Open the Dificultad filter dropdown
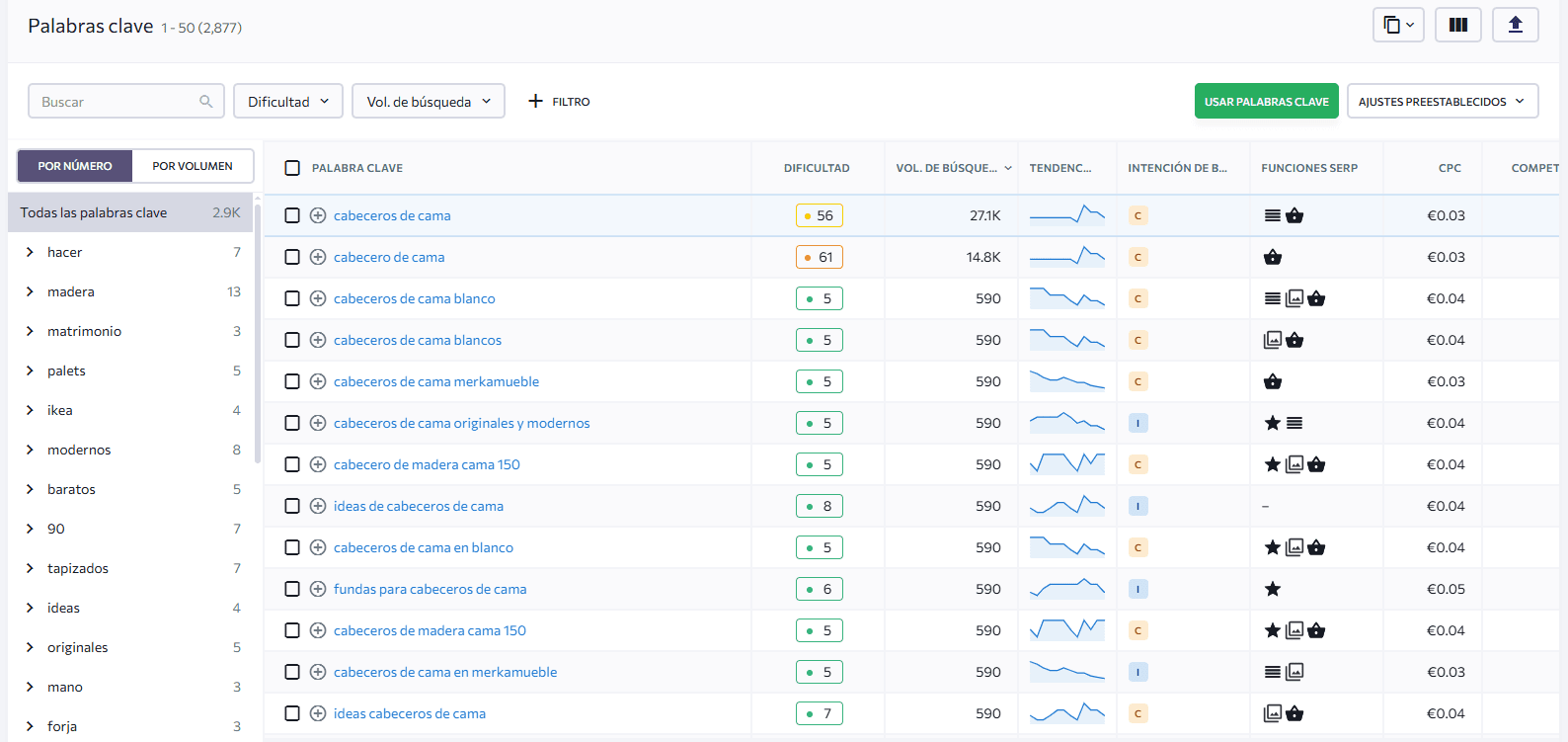Viewport: 1568px width, 742px height. coord(288,101)
